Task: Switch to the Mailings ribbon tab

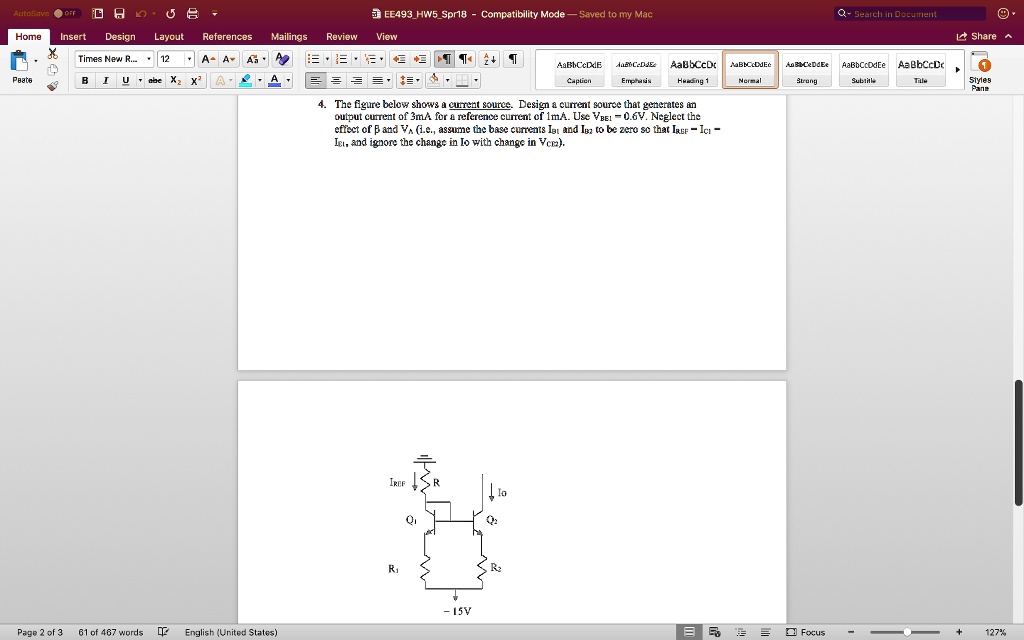Action: pyautogui.click(x=289, y=36)
